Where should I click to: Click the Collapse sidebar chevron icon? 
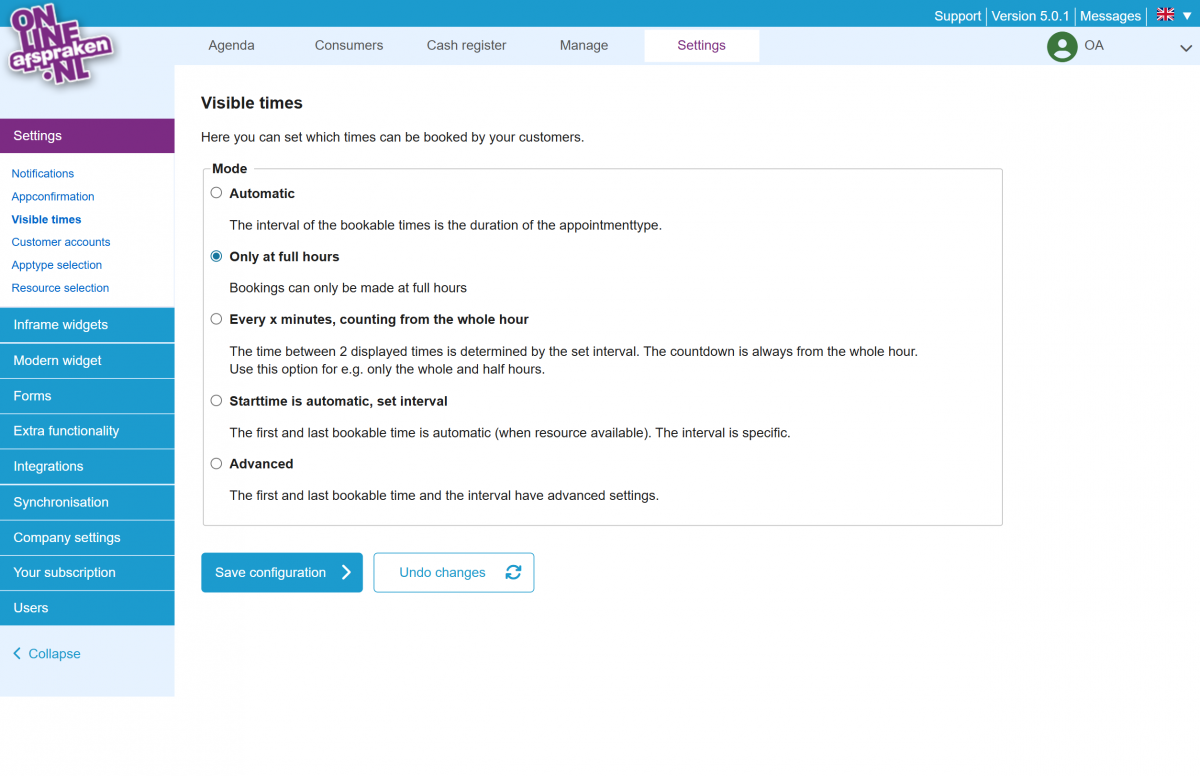click(x=17, y=654)
